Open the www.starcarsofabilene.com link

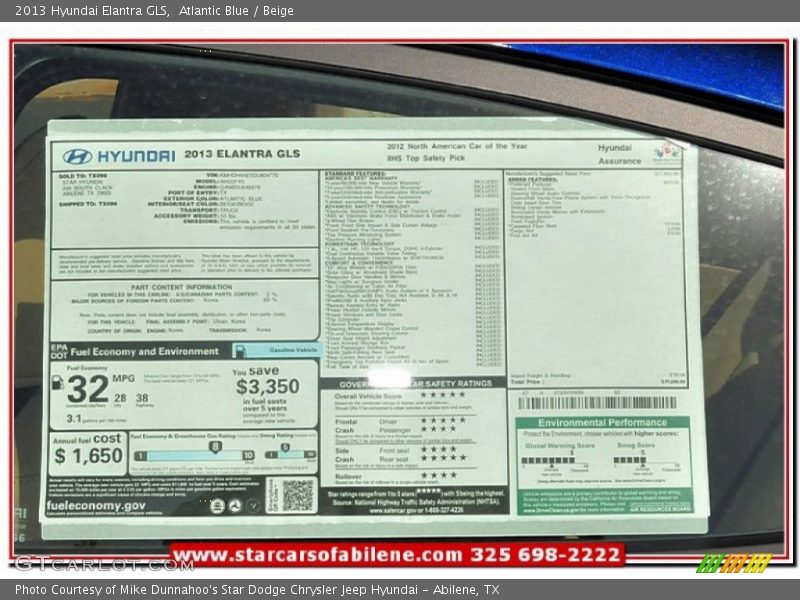click(317, 554)
